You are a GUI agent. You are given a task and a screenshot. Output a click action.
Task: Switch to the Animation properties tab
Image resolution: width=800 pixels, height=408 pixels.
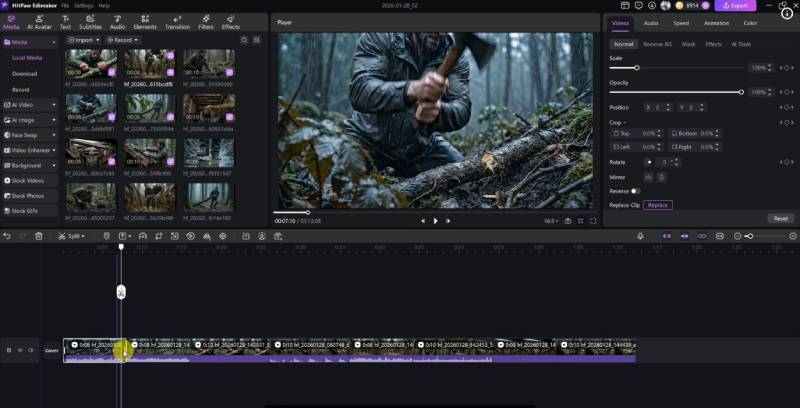(716, 23)
